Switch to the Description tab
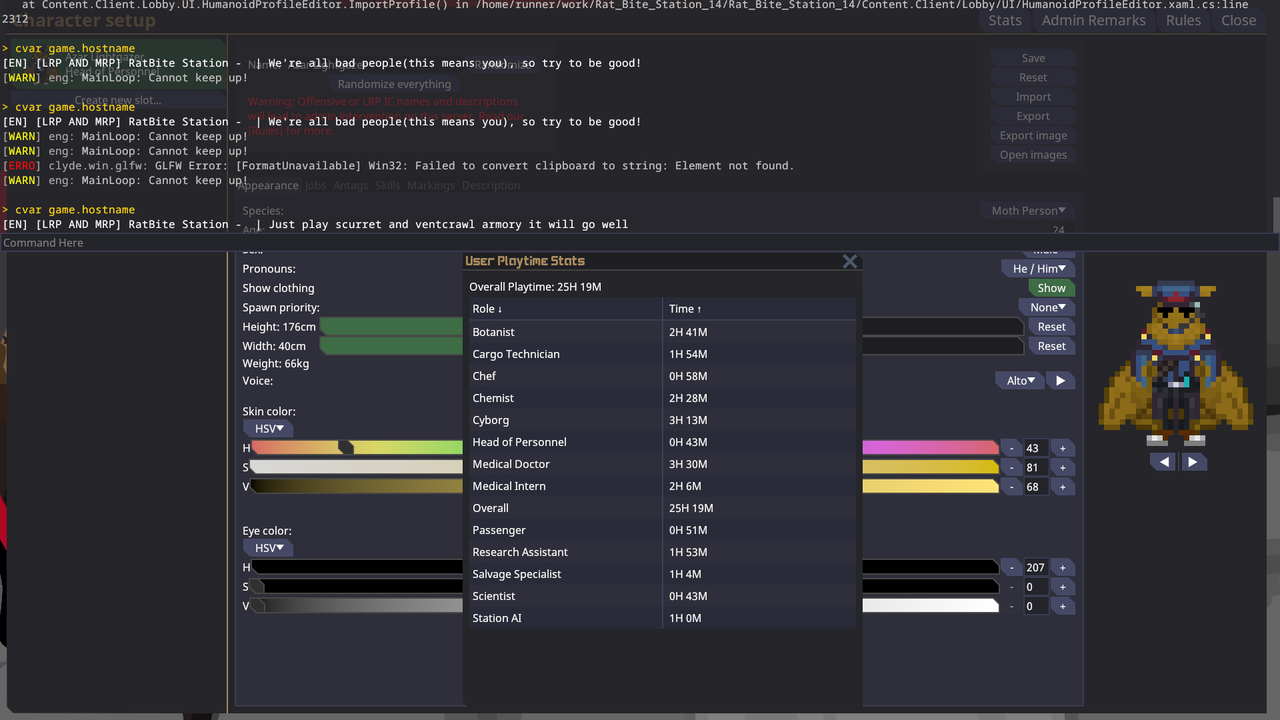Screen dimensions: 1280x720 pyautogui.click(x=491, y=185)
